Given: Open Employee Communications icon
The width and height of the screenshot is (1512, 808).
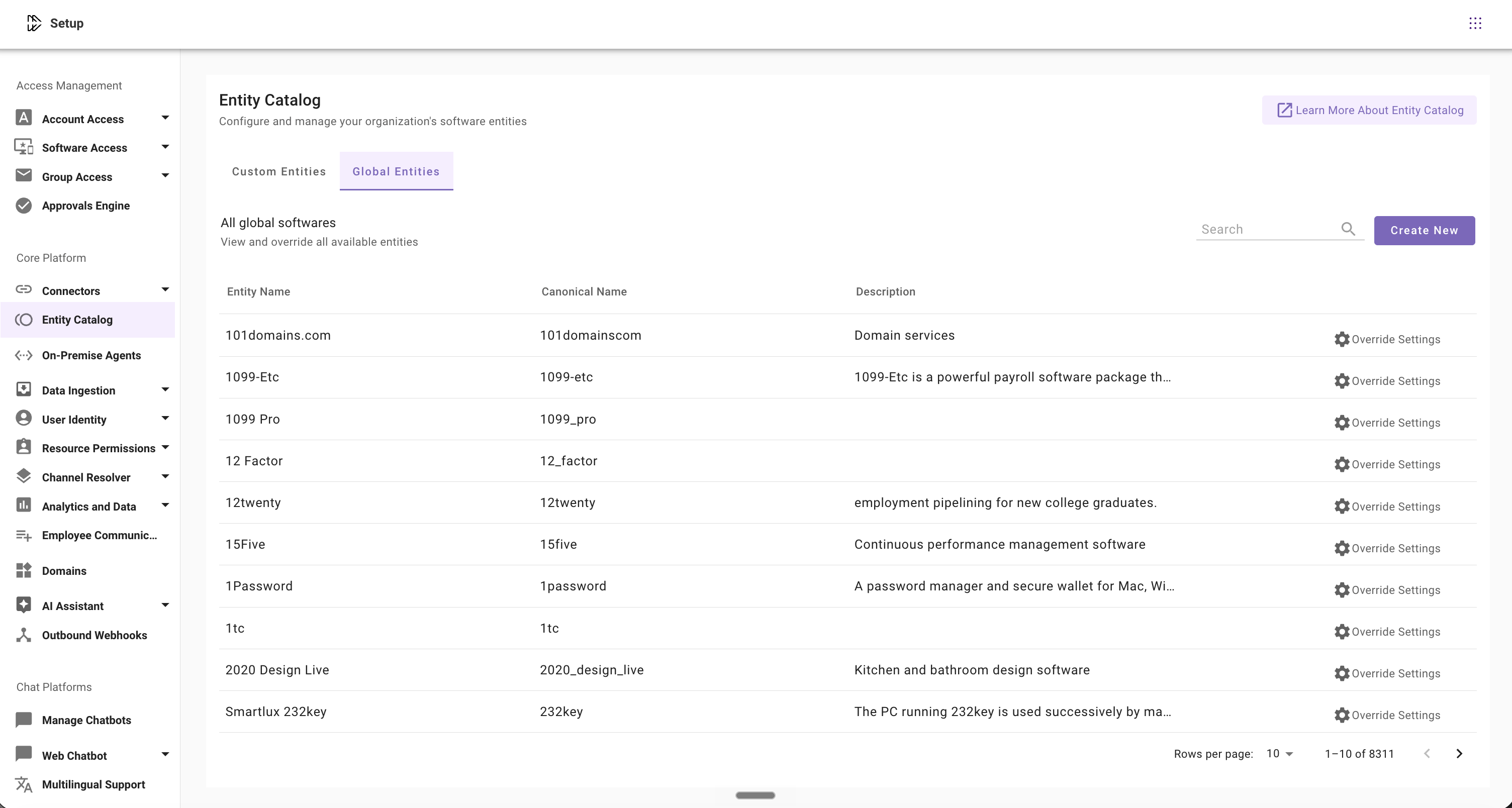Looking at the screenshot, I should (x=24, y=535).
